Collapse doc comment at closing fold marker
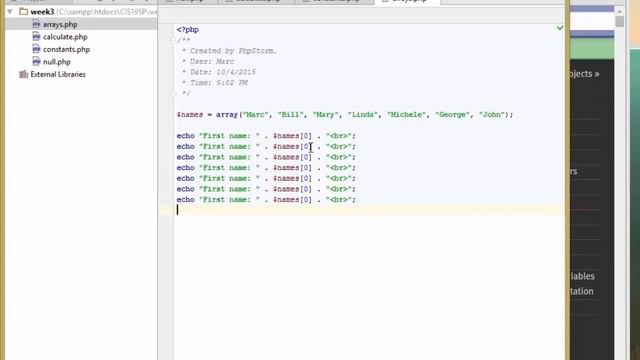640x360 pixels. (173, 93)
